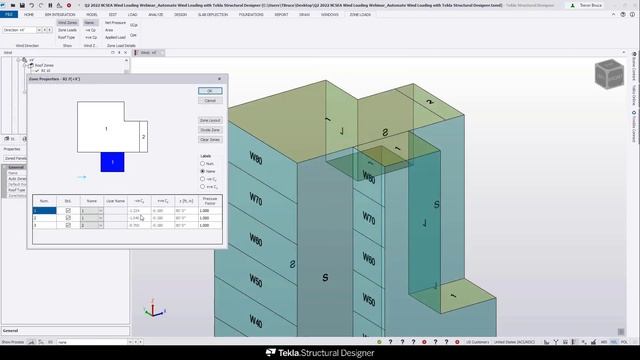Switch to the LOAD ribbon tab

coord(132,14)
